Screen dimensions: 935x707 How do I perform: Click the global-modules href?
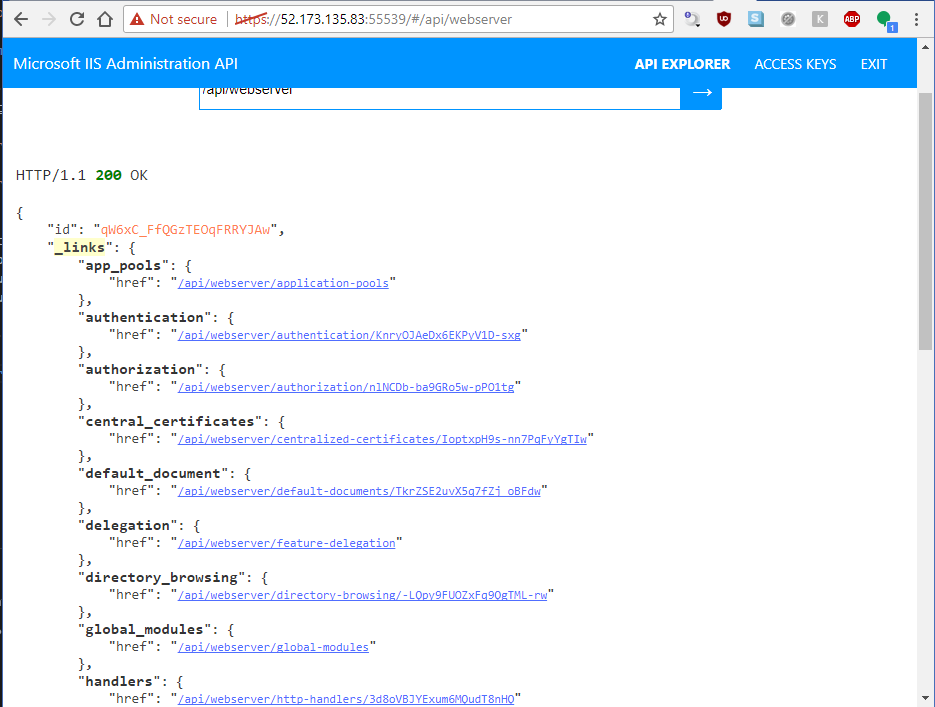click(274, 646)
